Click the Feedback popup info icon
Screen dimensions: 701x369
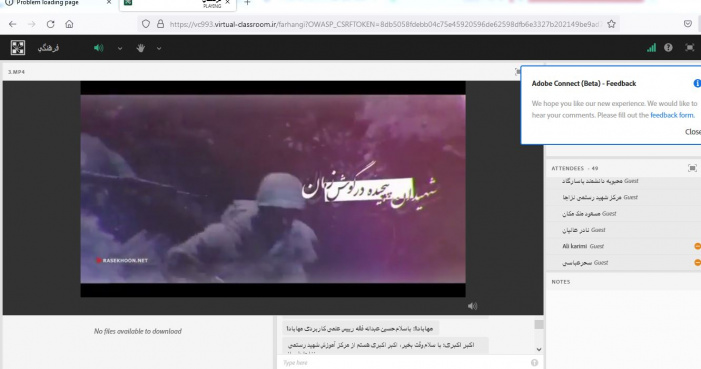pos(697,83)
